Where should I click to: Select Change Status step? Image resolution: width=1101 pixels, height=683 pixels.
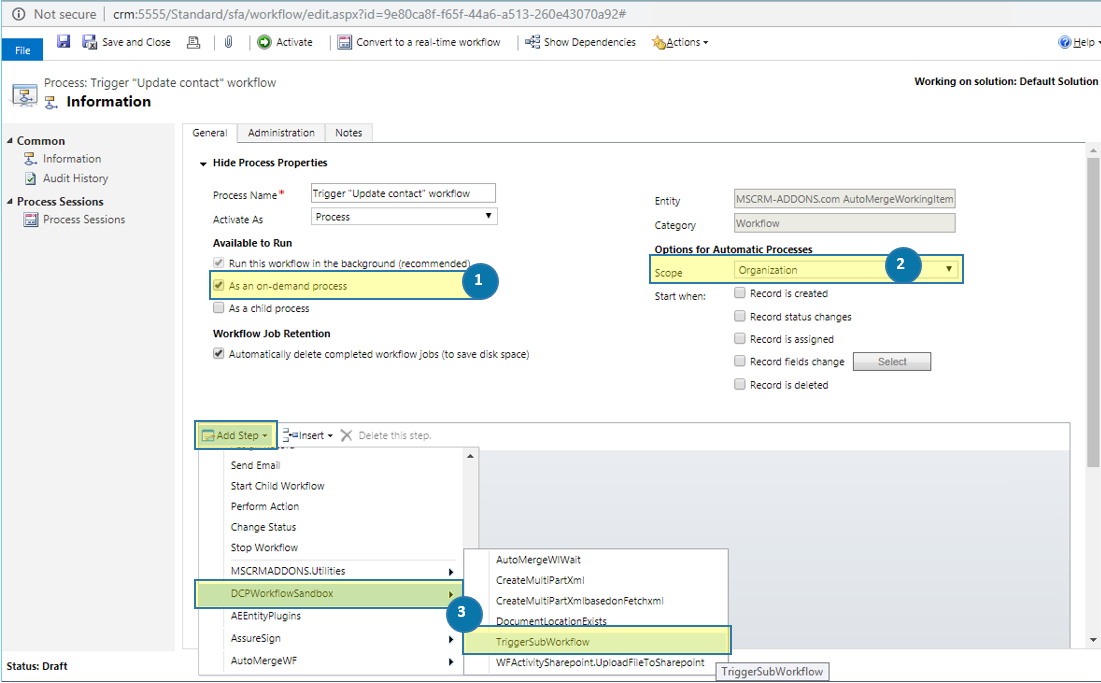coord(263,527)
